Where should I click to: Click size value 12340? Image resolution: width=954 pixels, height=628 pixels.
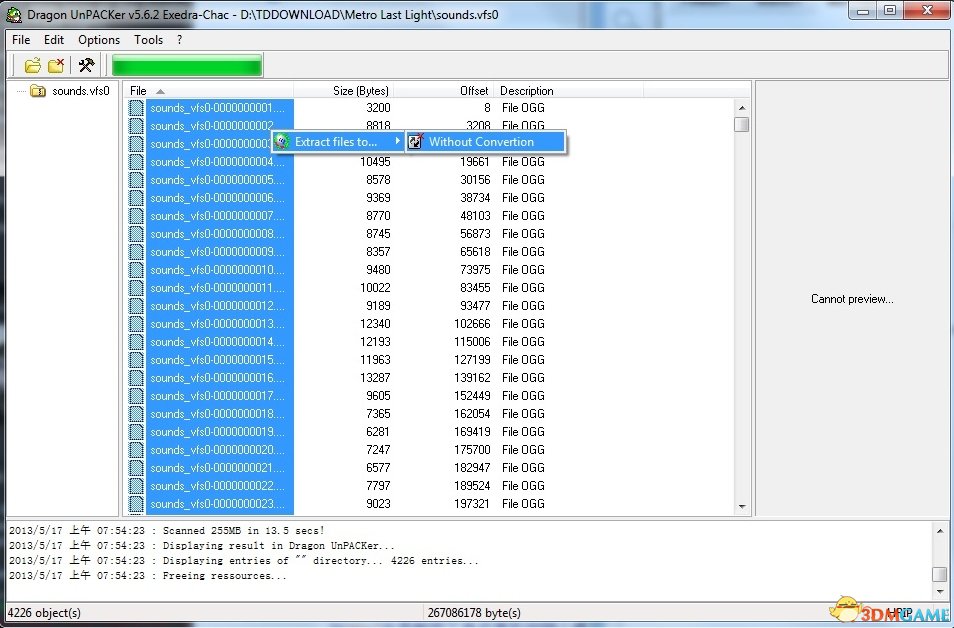pos(375,324)
